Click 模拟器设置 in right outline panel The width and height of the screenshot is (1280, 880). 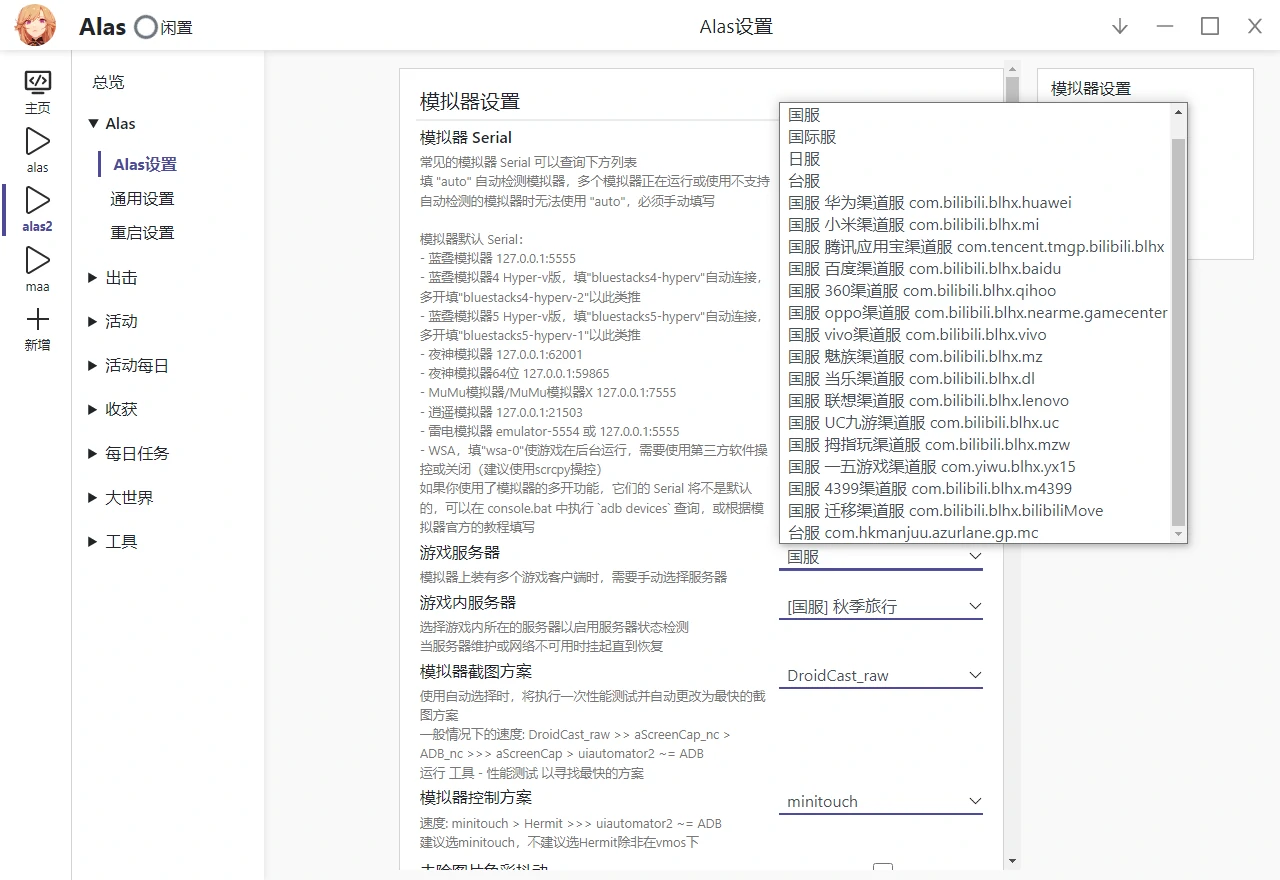[x=1091, y=89]
